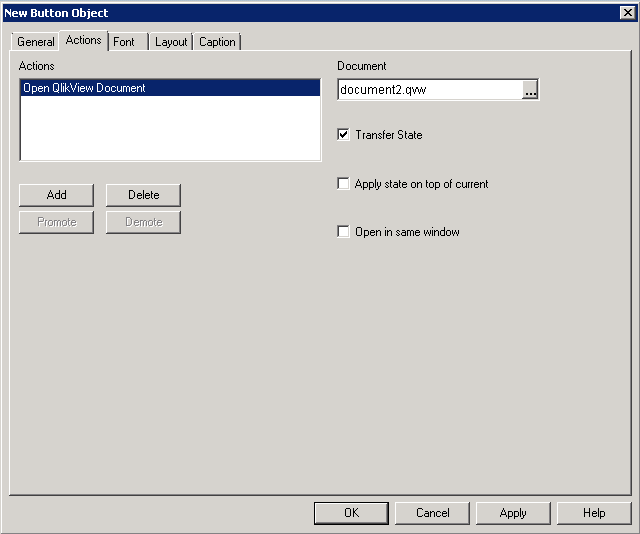Close the New Button Object window

tap(628, 13)
